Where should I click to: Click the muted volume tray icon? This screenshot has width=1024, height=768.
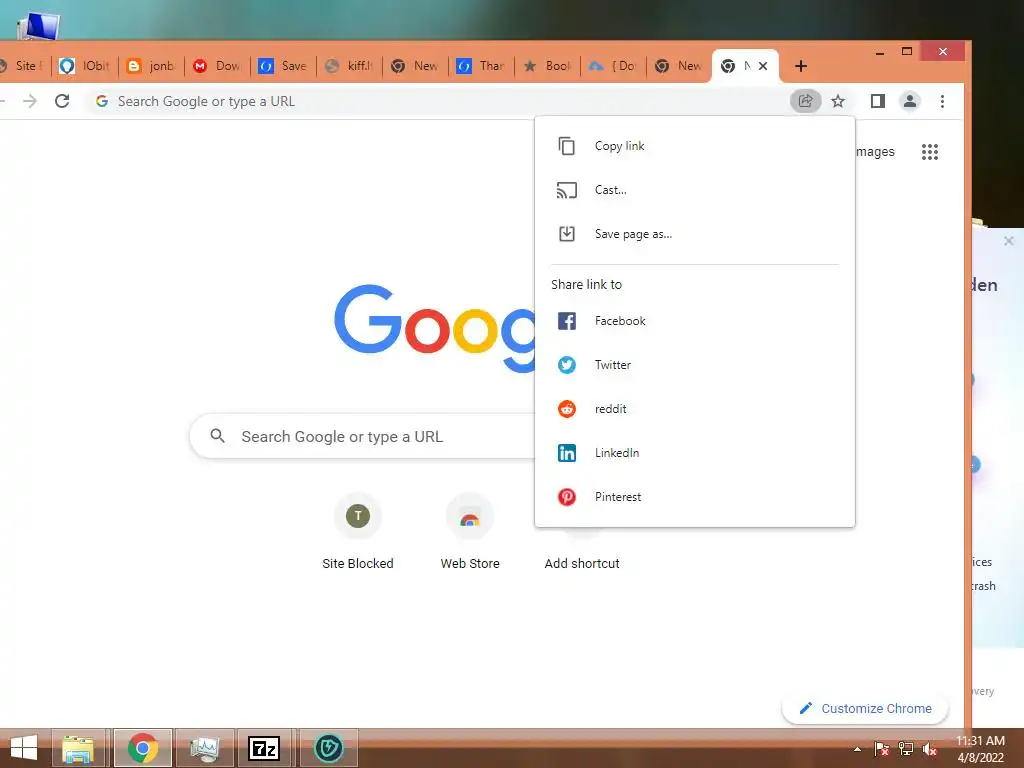(x=930, y=749)
